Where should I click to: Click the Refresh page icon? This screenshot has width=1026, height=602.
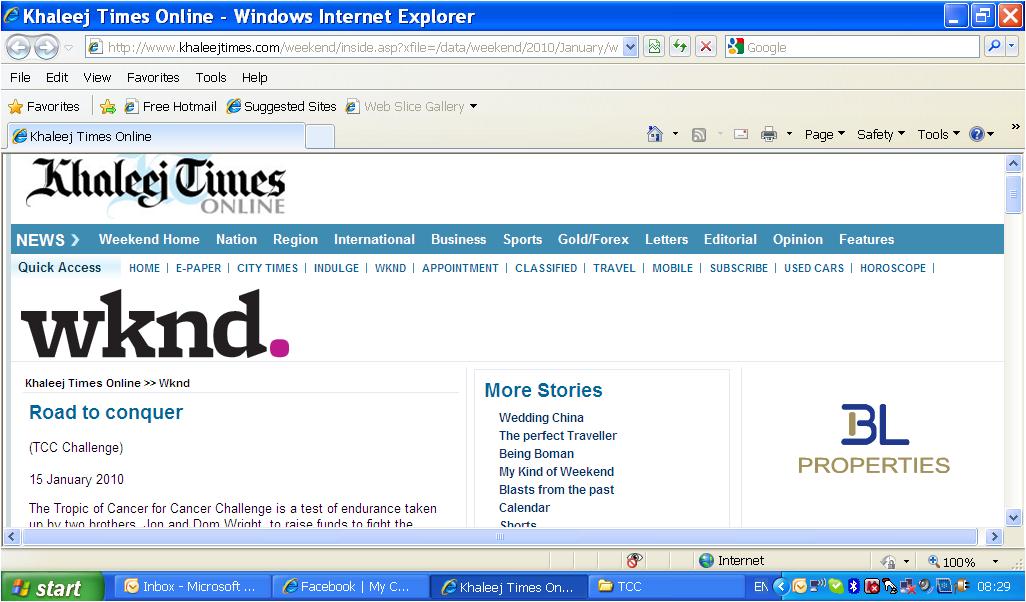click(x=680, y=47)
